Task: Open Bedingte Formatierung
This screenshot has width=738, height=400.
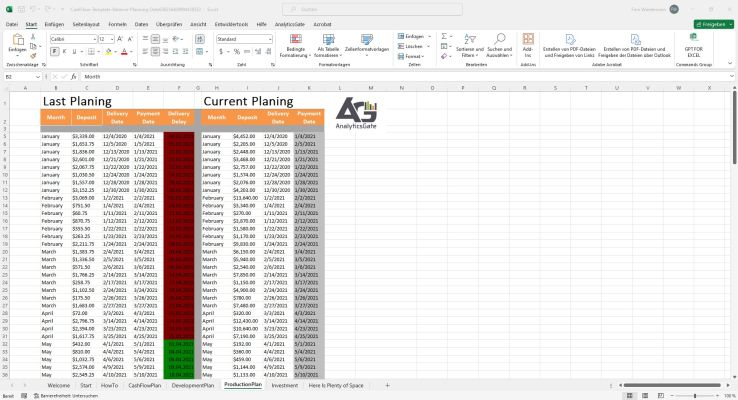Action: pos(296,40)
